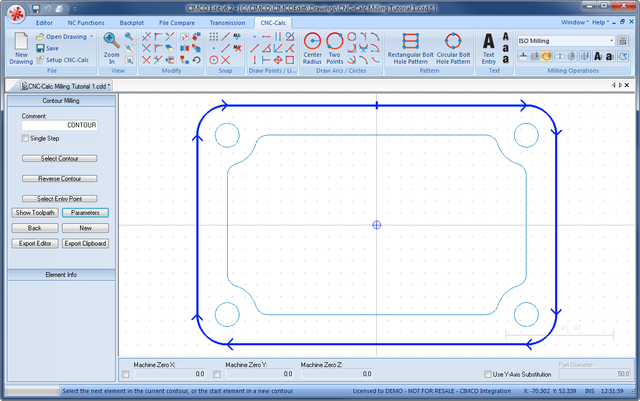This screenshot has height=401, width=640.
Task: Open Circular Bolt Hole Pattern tool
Action: tap(453, 48)
